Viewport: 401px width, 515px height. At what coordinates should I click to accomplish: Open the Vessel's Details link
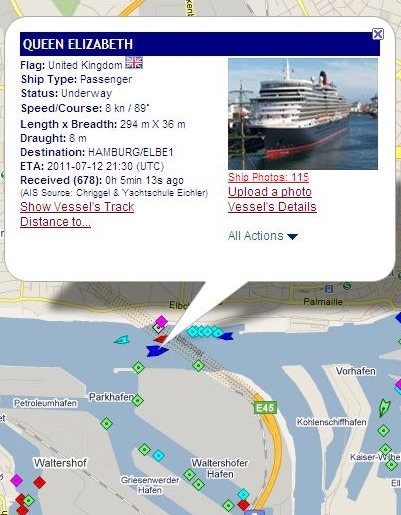[x=272, y=207]
